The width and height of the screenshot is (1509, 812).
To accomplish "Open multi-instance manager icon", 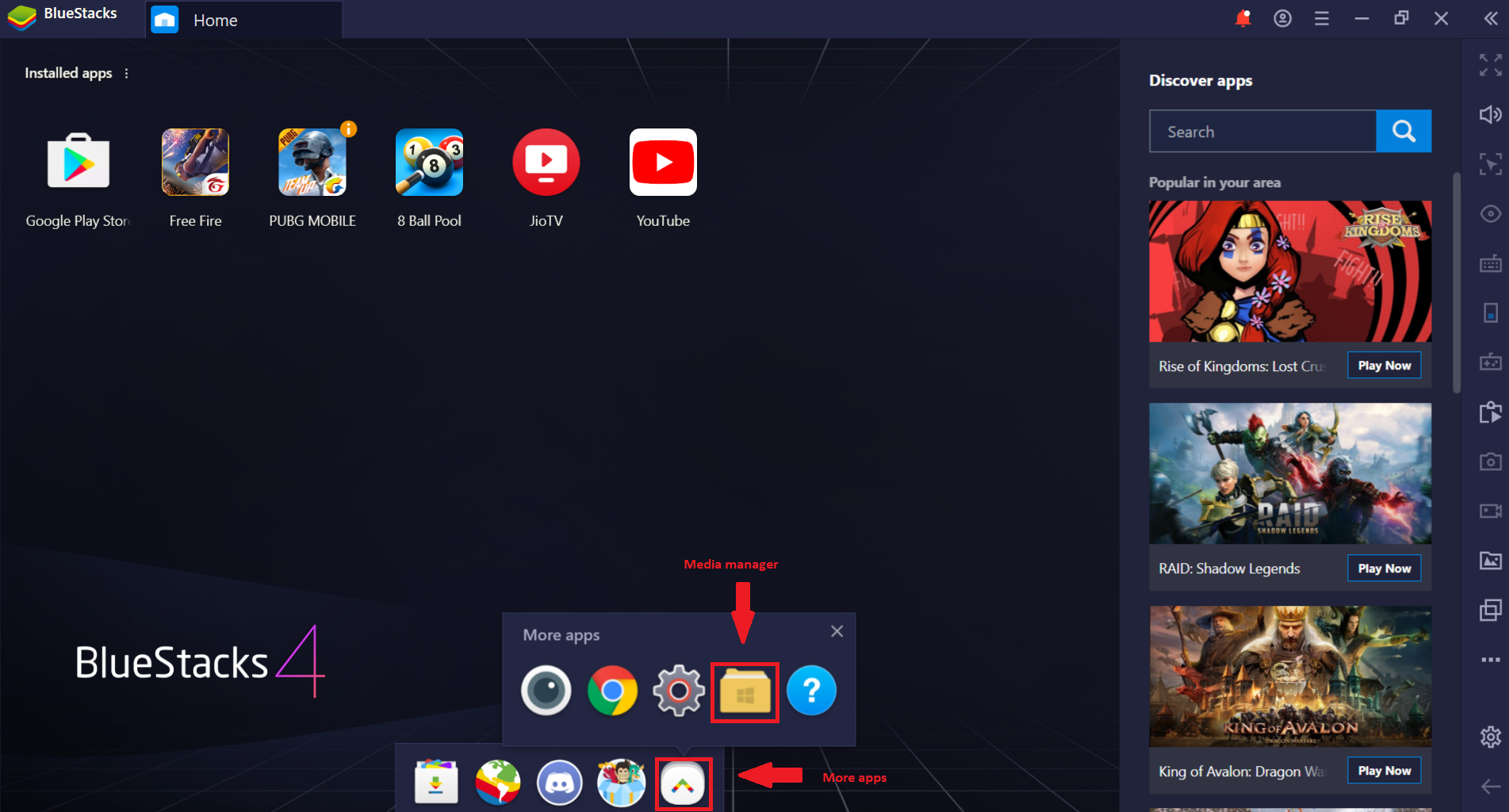I will 1491,610.
